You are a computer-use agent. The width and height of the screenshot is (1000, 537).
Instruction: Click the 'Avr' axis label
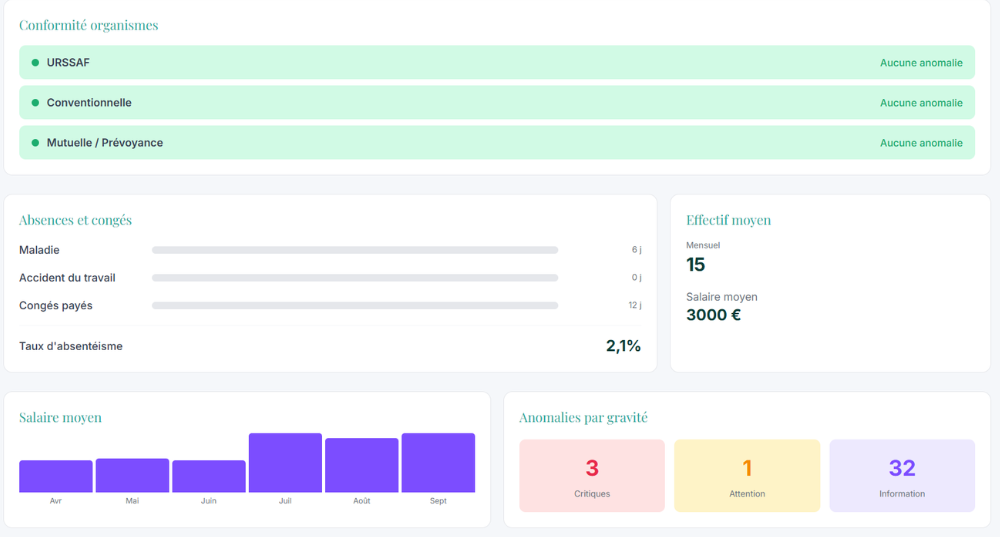[55, 501]
